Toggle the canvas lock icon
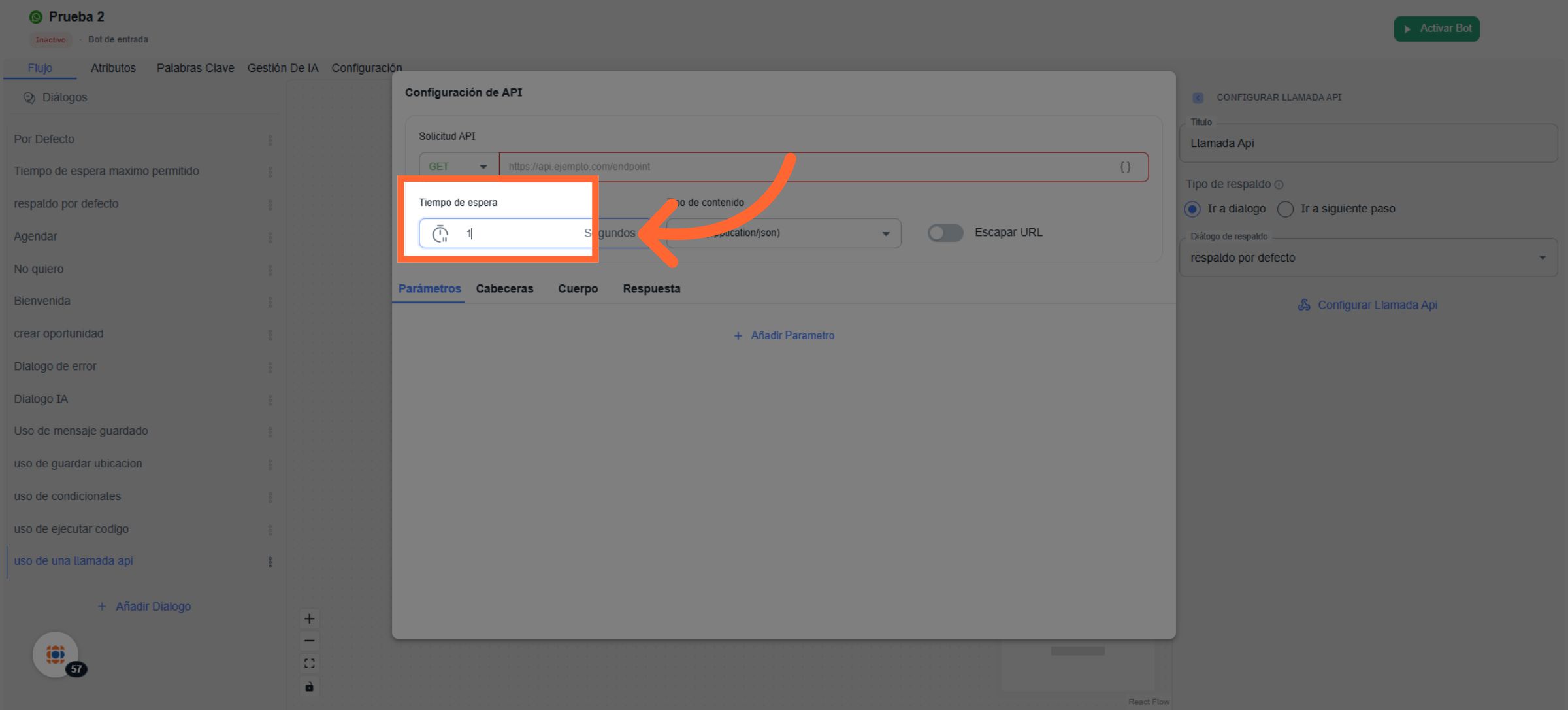1568x710 pixels. 310,686
